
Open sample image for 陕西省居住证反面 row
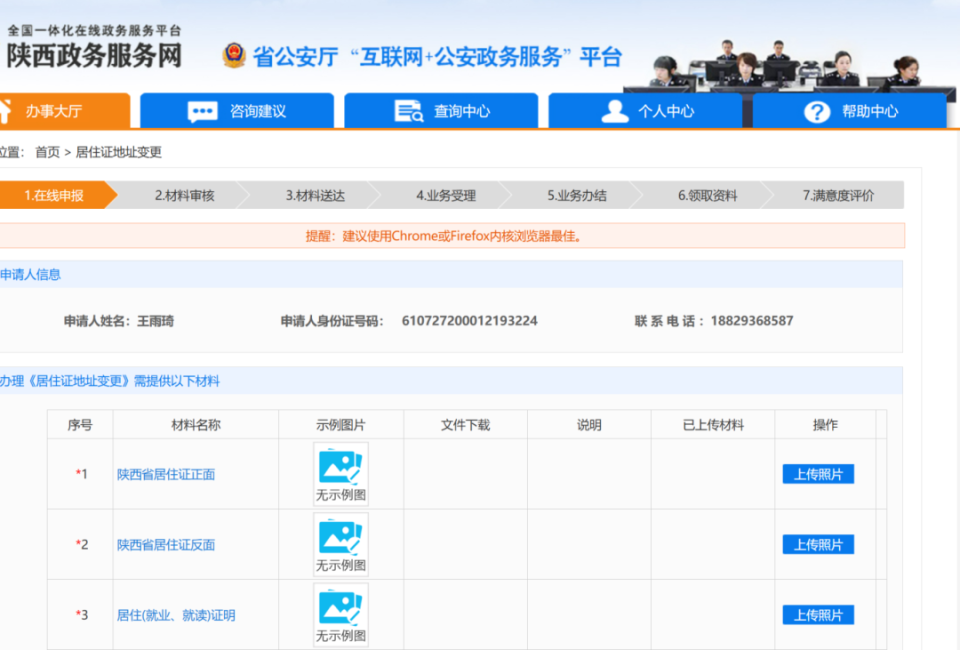(x=341, y=544)
